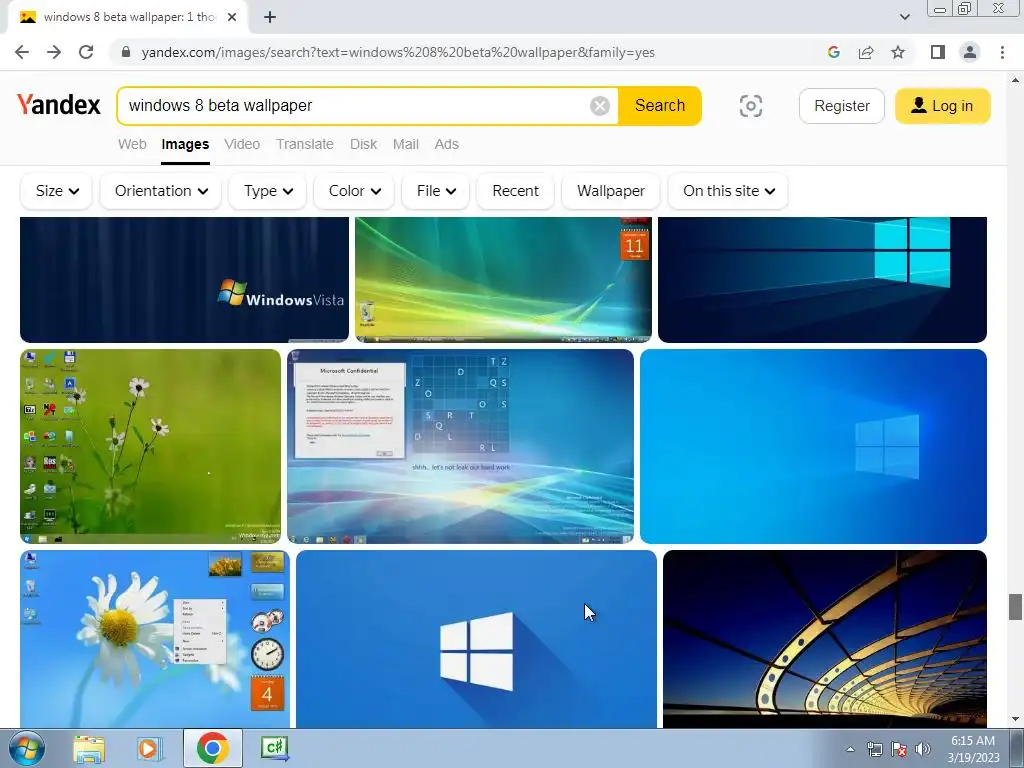The image size is (1024, 768).
Task: Bookmark this page with the star icon
Action: coord(898,52)
